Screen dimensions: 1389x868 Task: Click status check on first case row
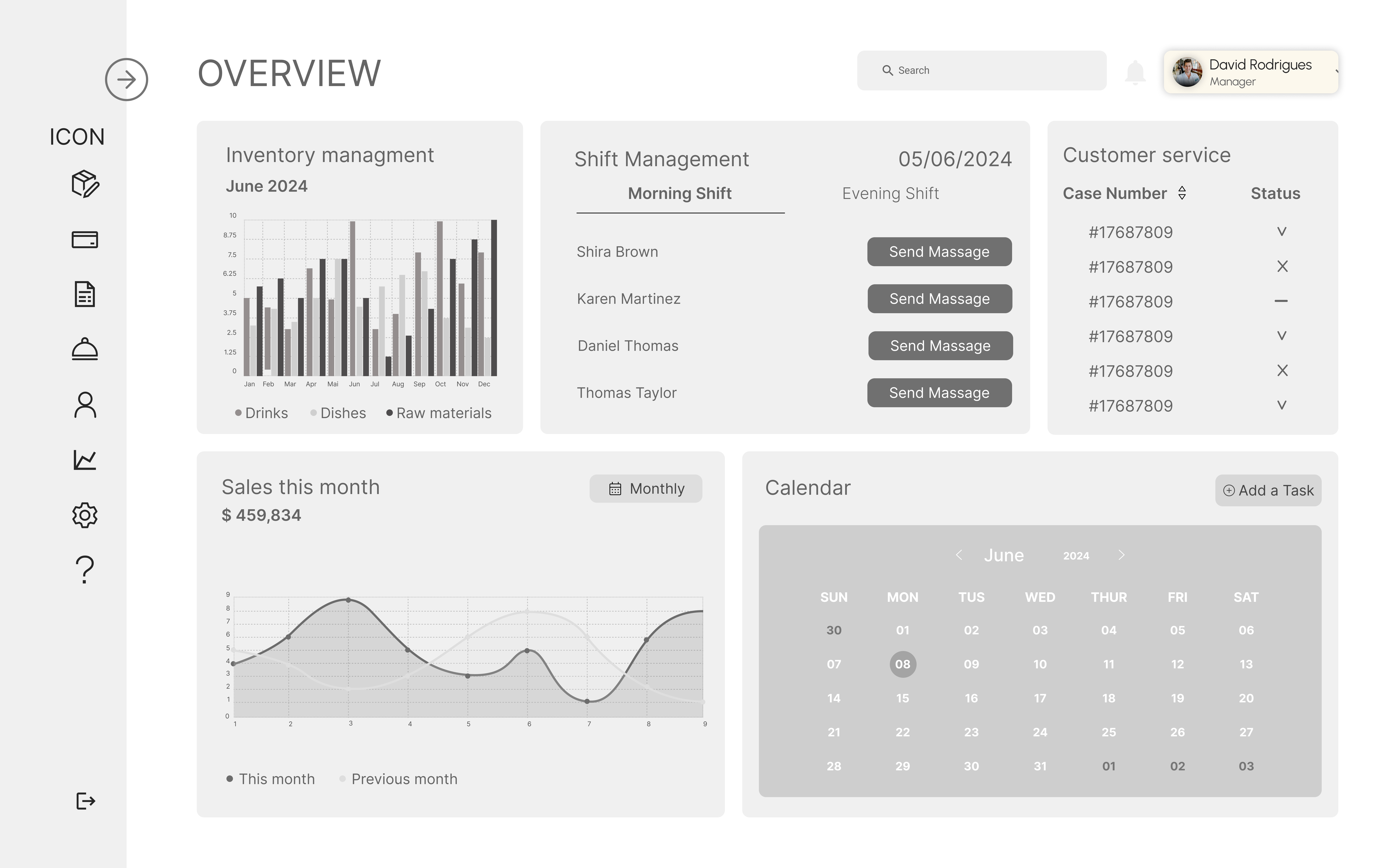coord(1282,231)
